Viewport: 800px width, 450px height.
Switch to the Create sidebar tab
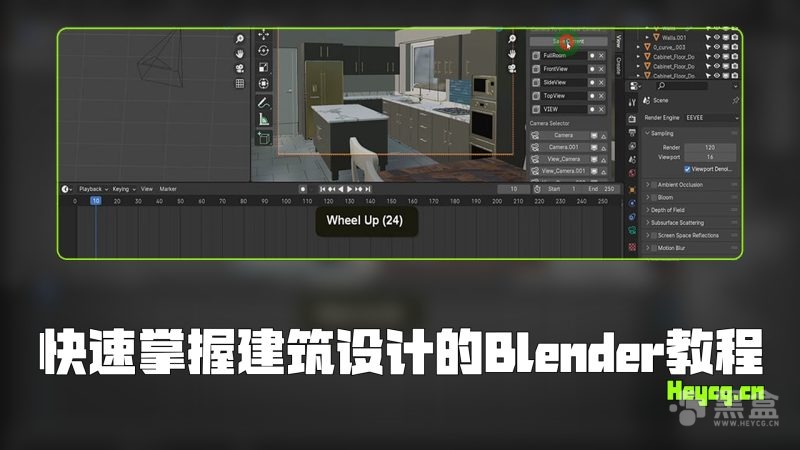pyautogui.click(x=619, y=65)
